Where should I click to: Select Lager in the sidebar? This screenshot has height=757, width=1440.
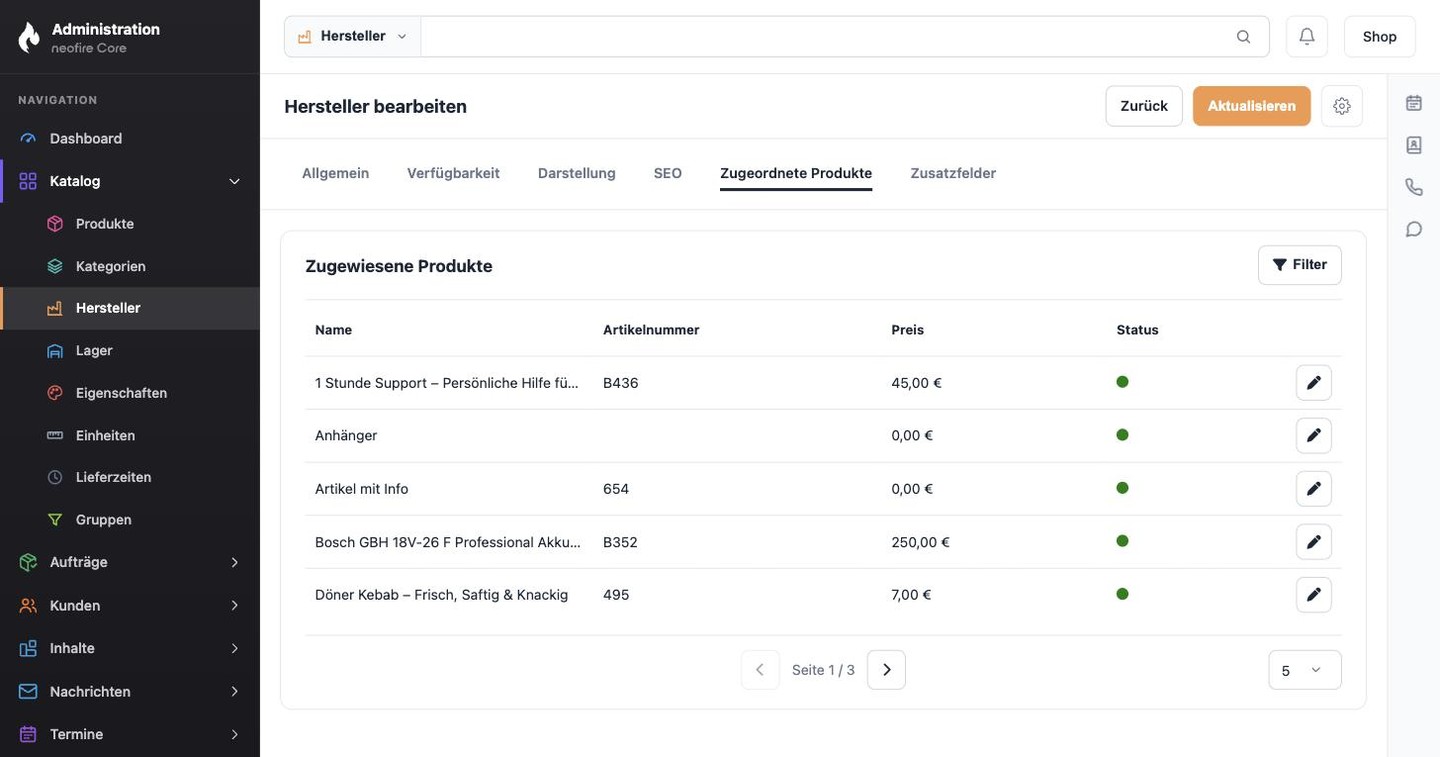click(x=130, y=351)
